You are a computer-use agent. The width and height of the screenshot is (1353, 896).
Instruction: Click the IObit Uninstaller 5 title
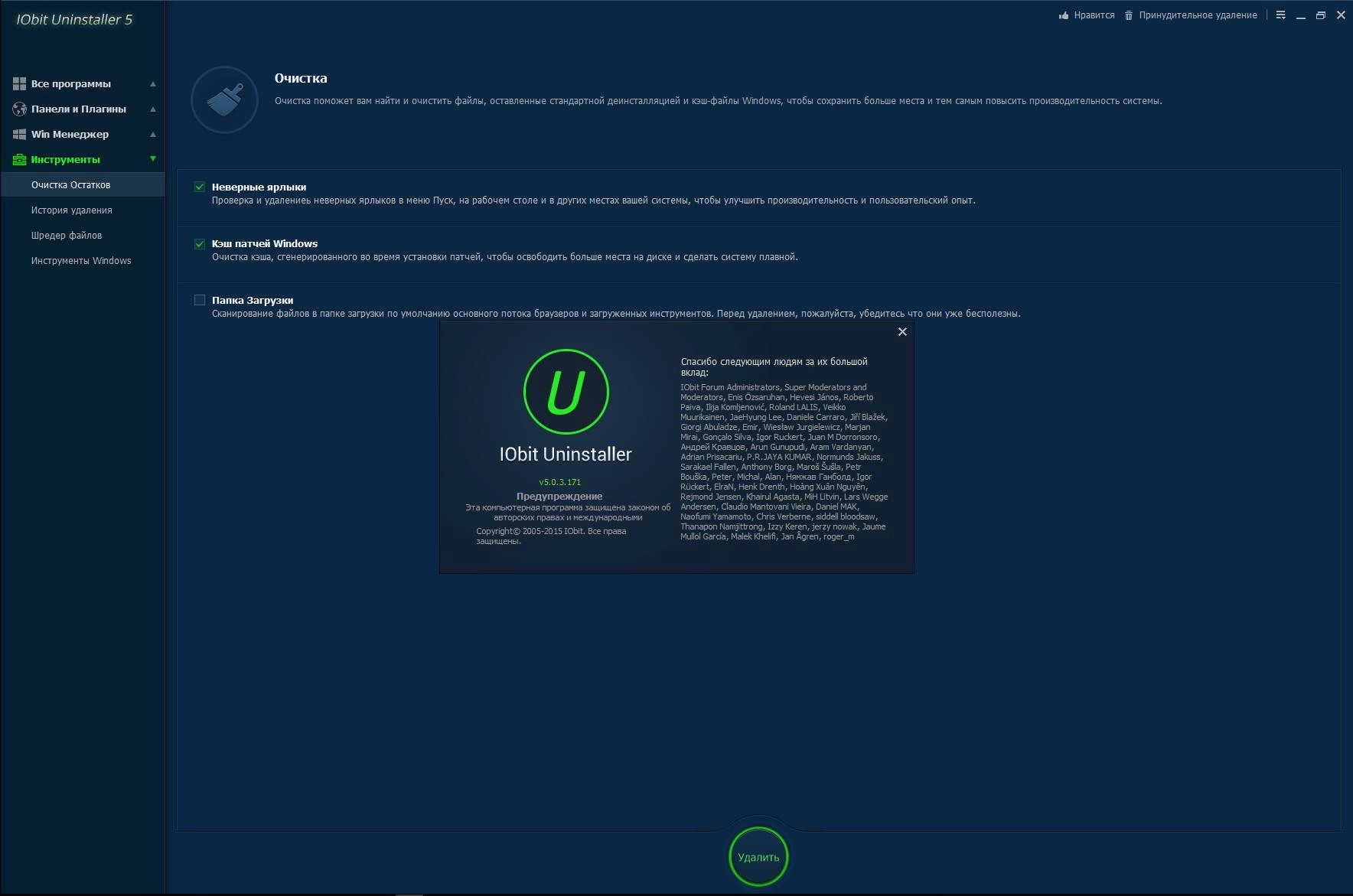click(74, 19)
